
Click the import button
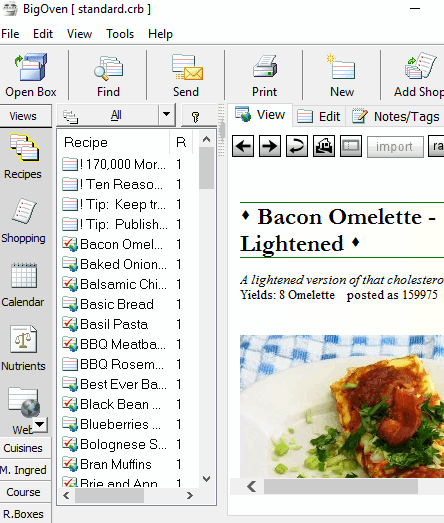(x=395, y=147)
